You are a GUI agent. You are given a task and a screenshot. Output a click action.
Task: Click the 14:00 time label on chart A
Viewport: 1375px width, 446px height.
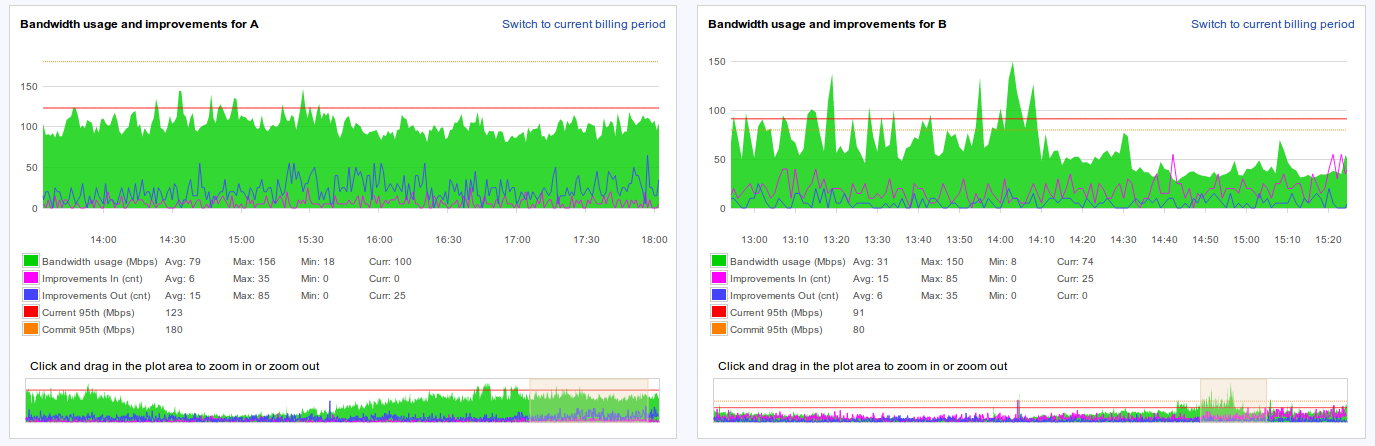[104, 240]
